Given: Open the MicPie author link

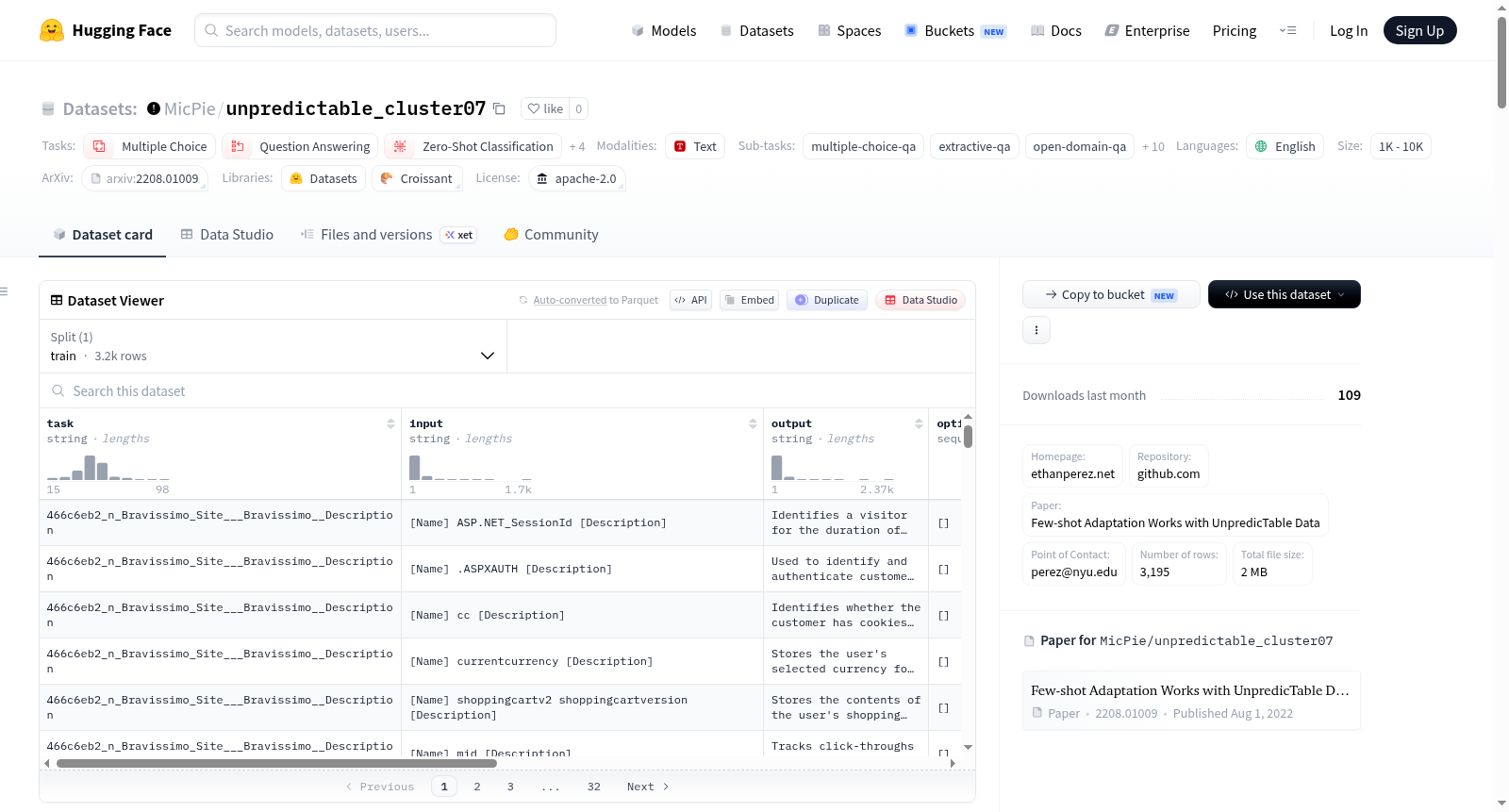Looking at the screenshot, I should [x=190, y=108].
